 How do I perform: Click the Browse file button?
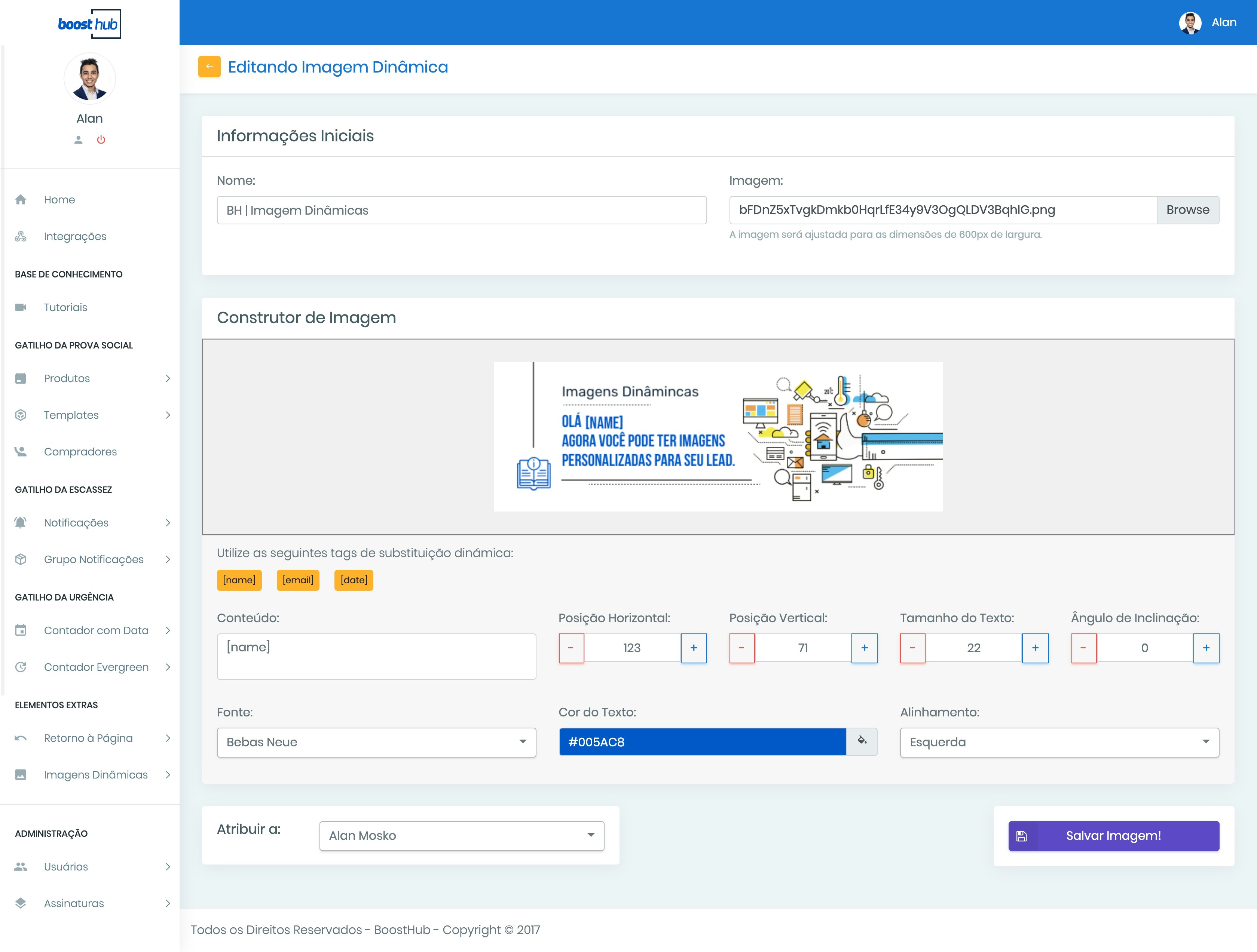click(1187, 210)
